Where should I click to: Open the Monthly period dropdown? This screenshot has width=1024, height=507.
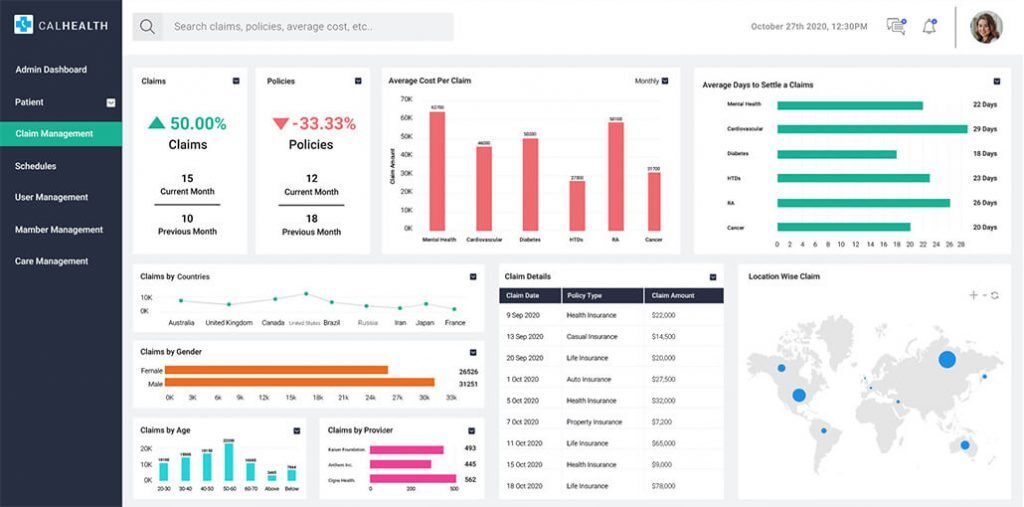[x=664, y=81]
